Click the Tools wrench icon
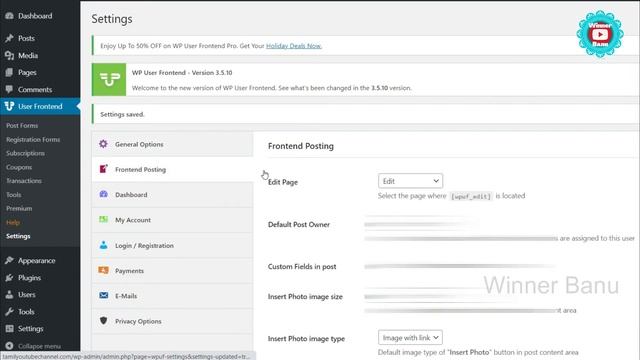 [9, 312]
